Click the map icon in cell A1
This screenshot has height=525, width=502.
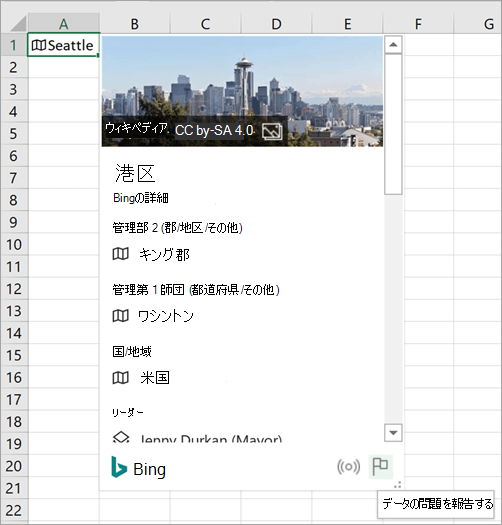click(39, 45)
